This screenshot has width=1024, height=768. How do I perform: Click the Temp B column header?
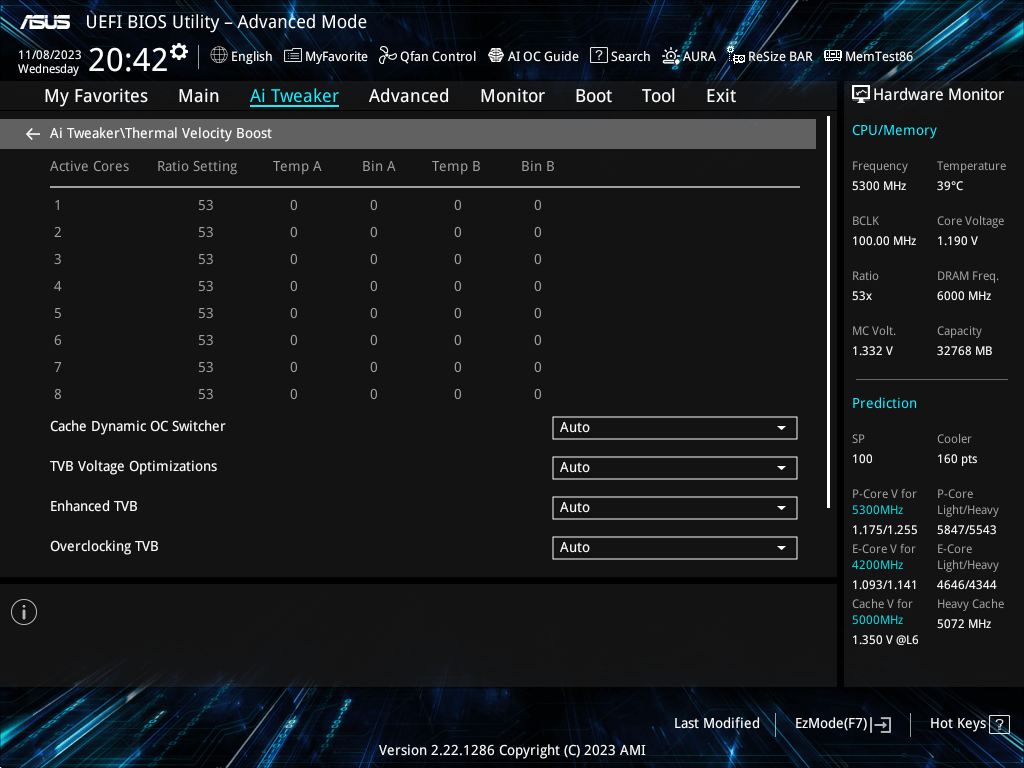pos(456,167)
